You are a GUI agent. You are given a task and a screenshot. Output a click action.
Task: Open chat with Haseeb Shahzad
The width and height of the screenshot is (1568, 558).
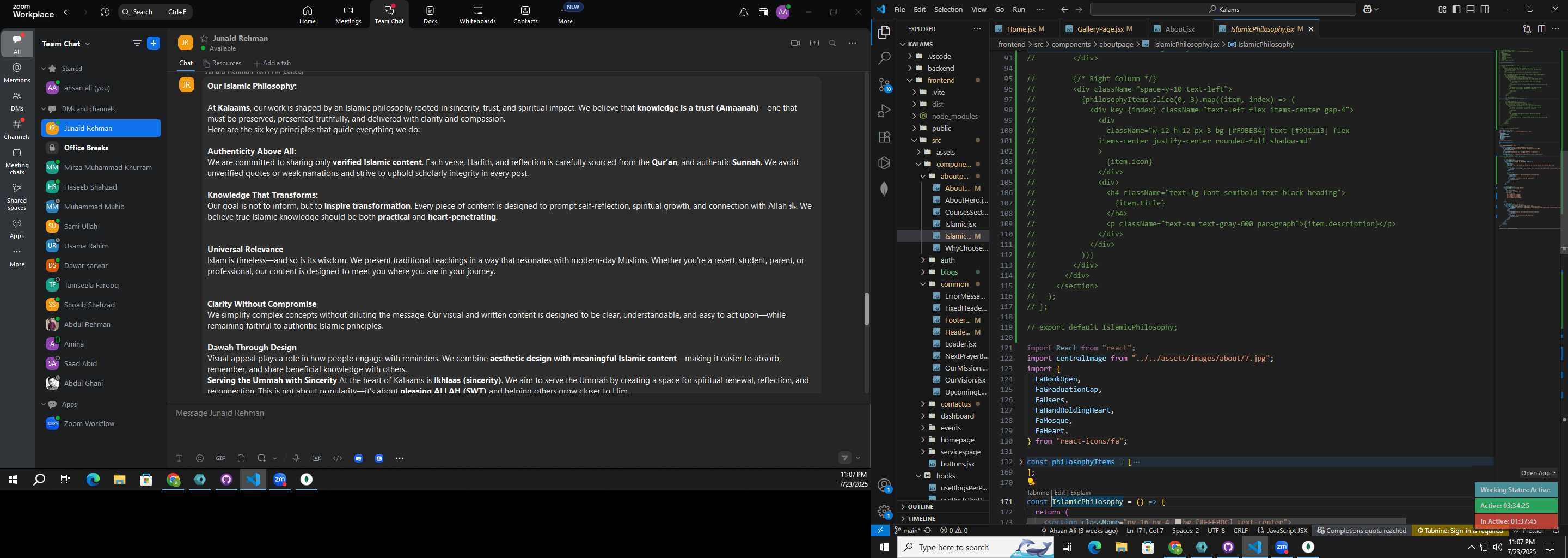pos(101,187)
